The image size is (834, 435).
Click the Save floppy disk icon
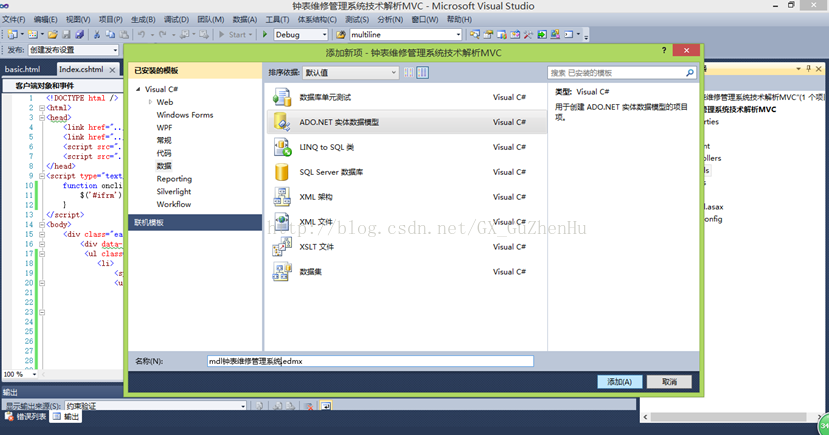[x=66, y=35]
